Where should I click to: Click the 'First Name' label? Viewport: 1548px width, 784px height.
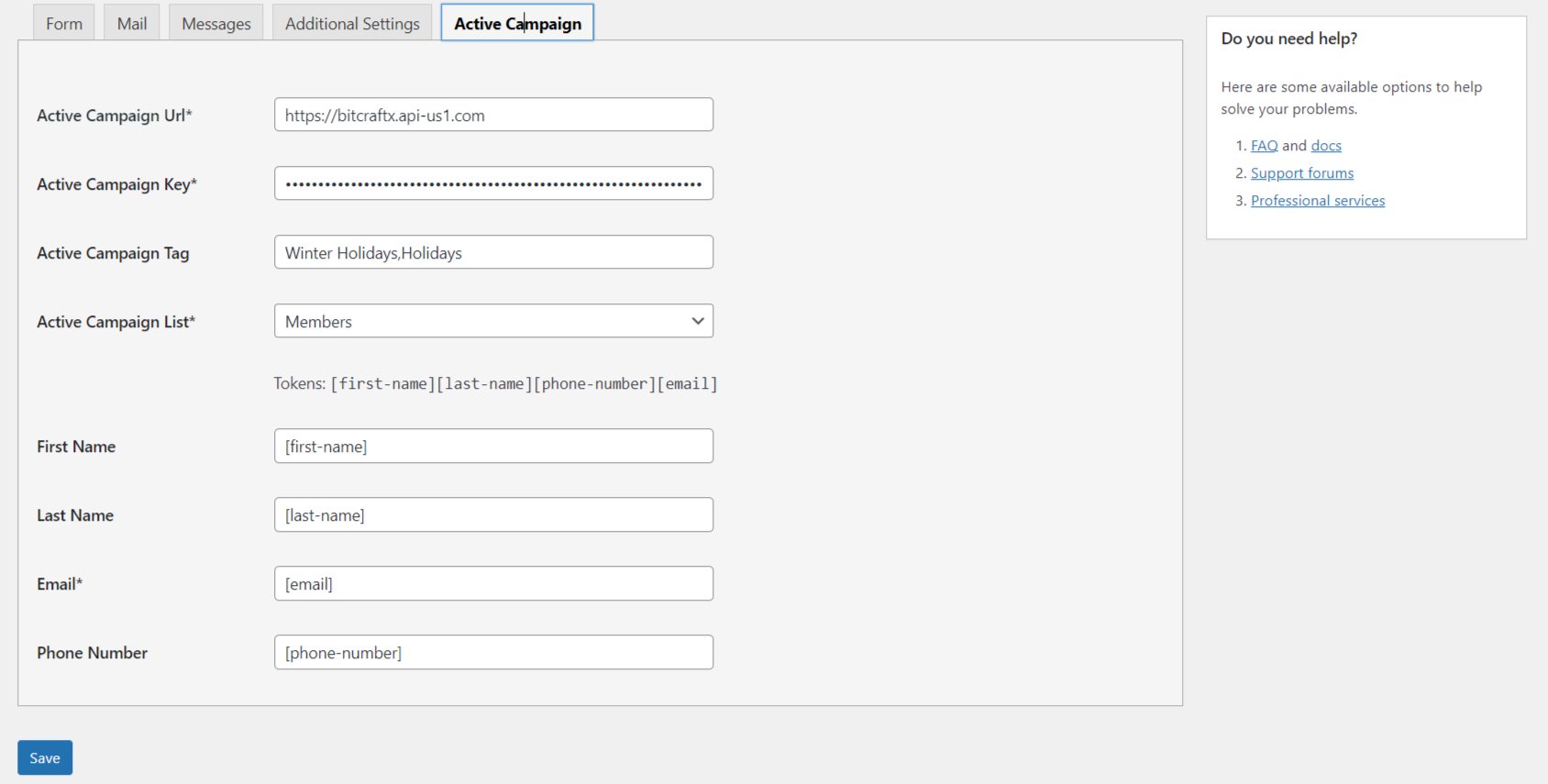point(76,447)
